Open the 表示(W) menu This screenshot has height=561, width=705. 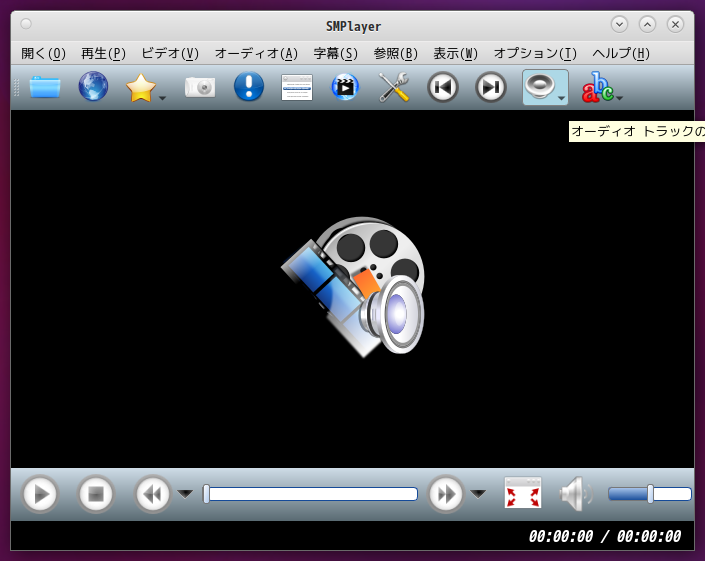(x=455, y=53)
